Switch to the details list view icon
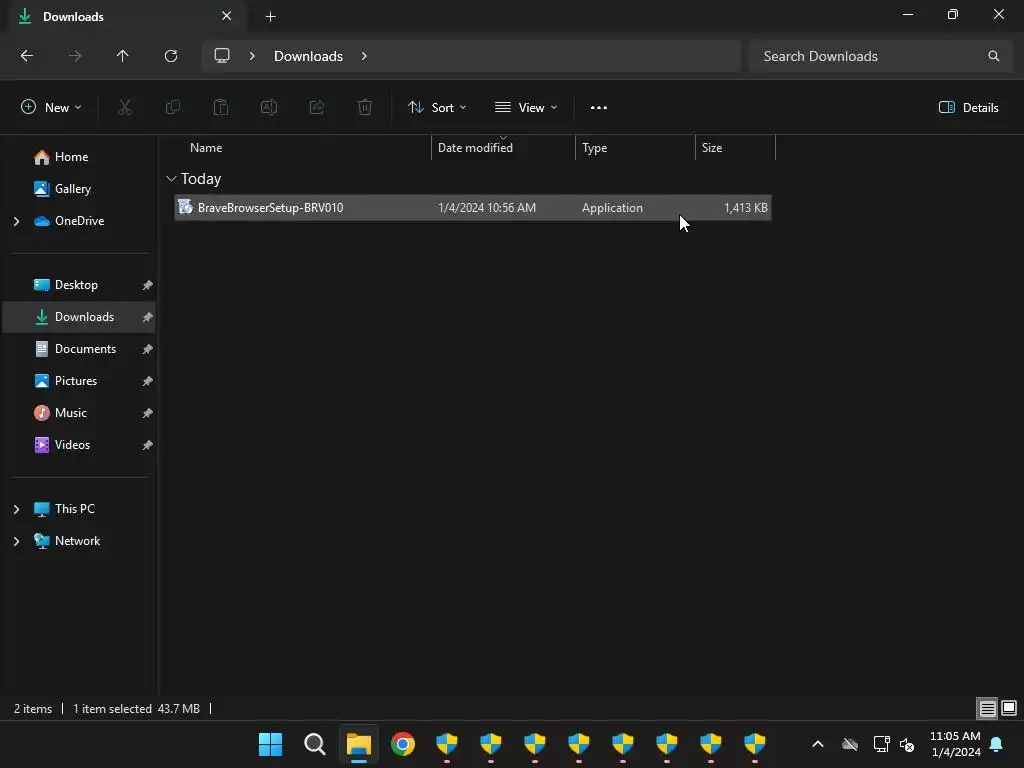 tap(987, 709)
